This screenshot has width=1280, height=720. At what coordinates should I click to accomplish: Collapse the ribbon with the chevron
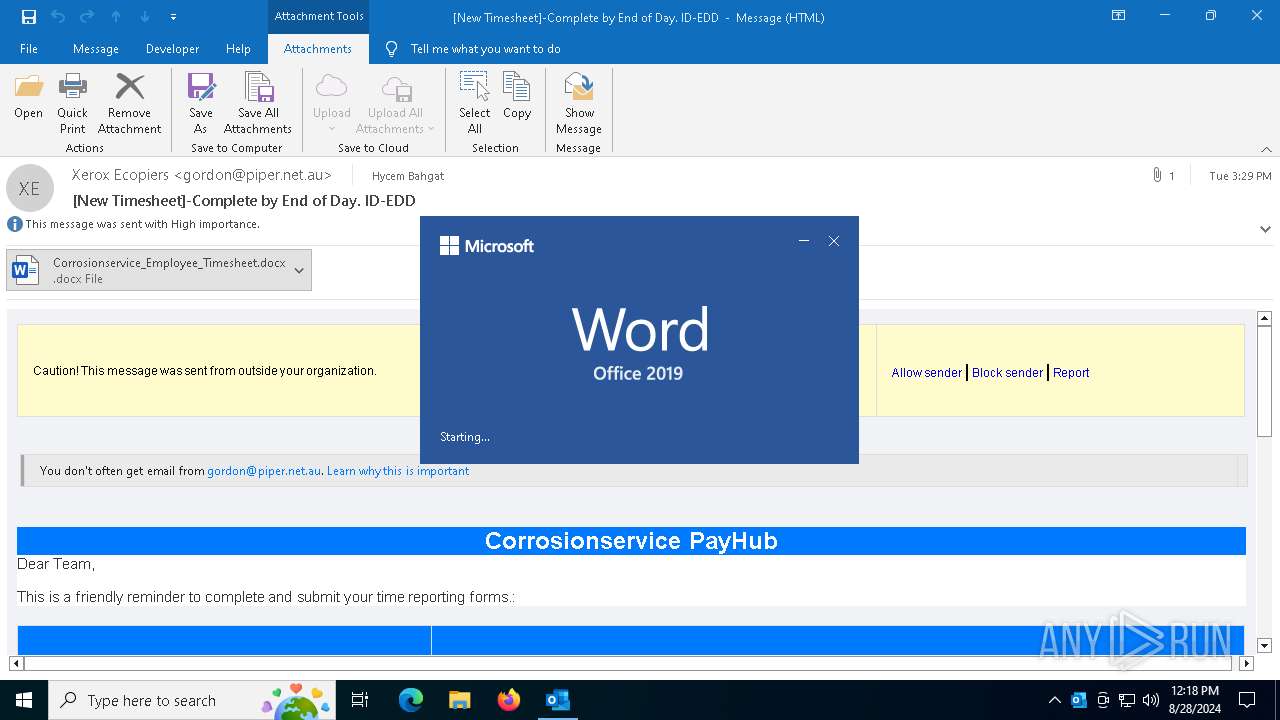pos(1266,149)
